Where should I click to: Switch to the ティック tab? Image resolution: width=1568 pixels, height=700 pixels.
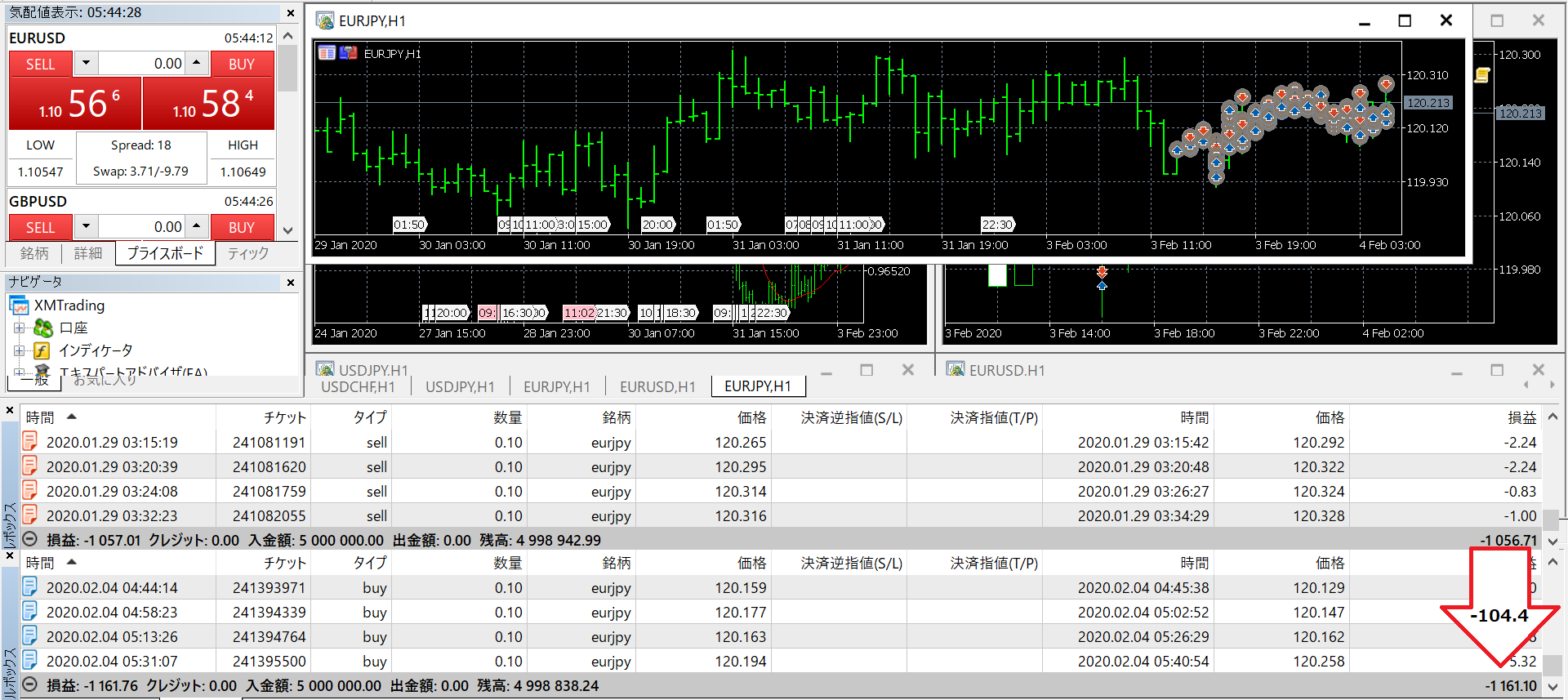pos(247,253)
